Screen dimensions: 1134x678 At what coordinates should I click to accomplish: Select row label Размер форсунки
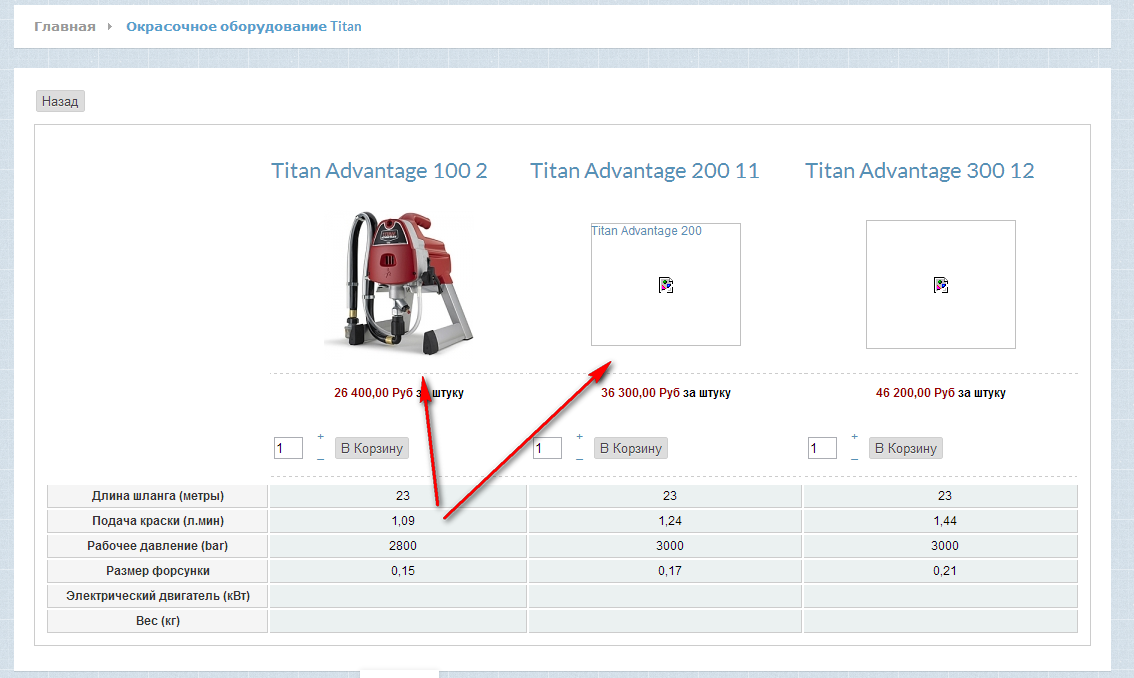[x=158, y=571]
